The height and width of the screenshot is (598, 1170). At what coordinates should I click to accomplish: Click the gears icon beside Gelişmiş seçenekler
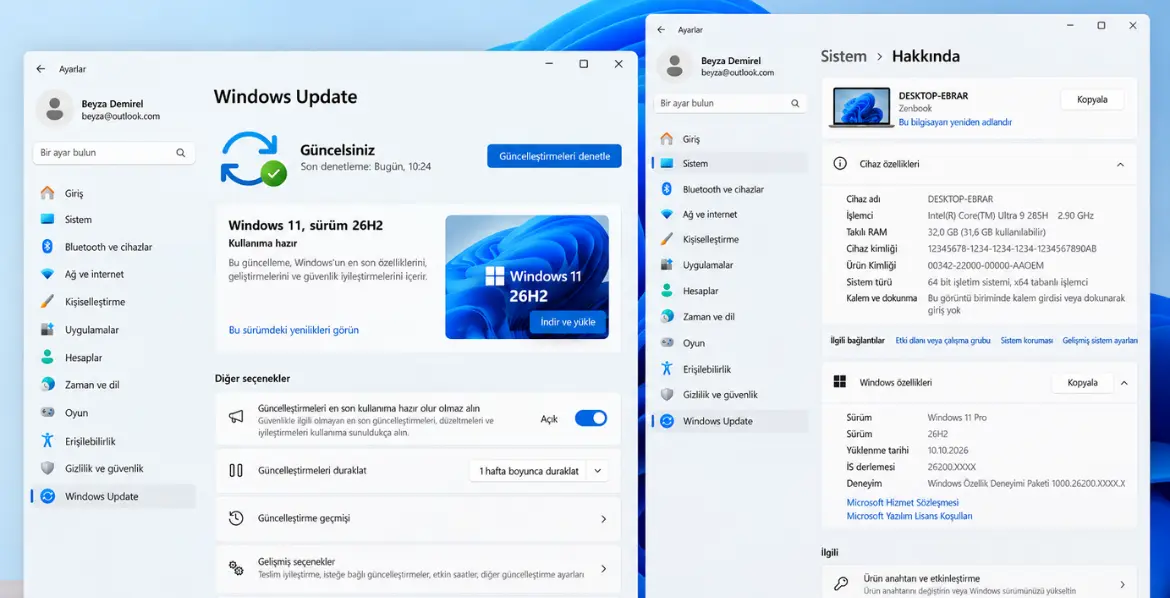tap(236, 567)
